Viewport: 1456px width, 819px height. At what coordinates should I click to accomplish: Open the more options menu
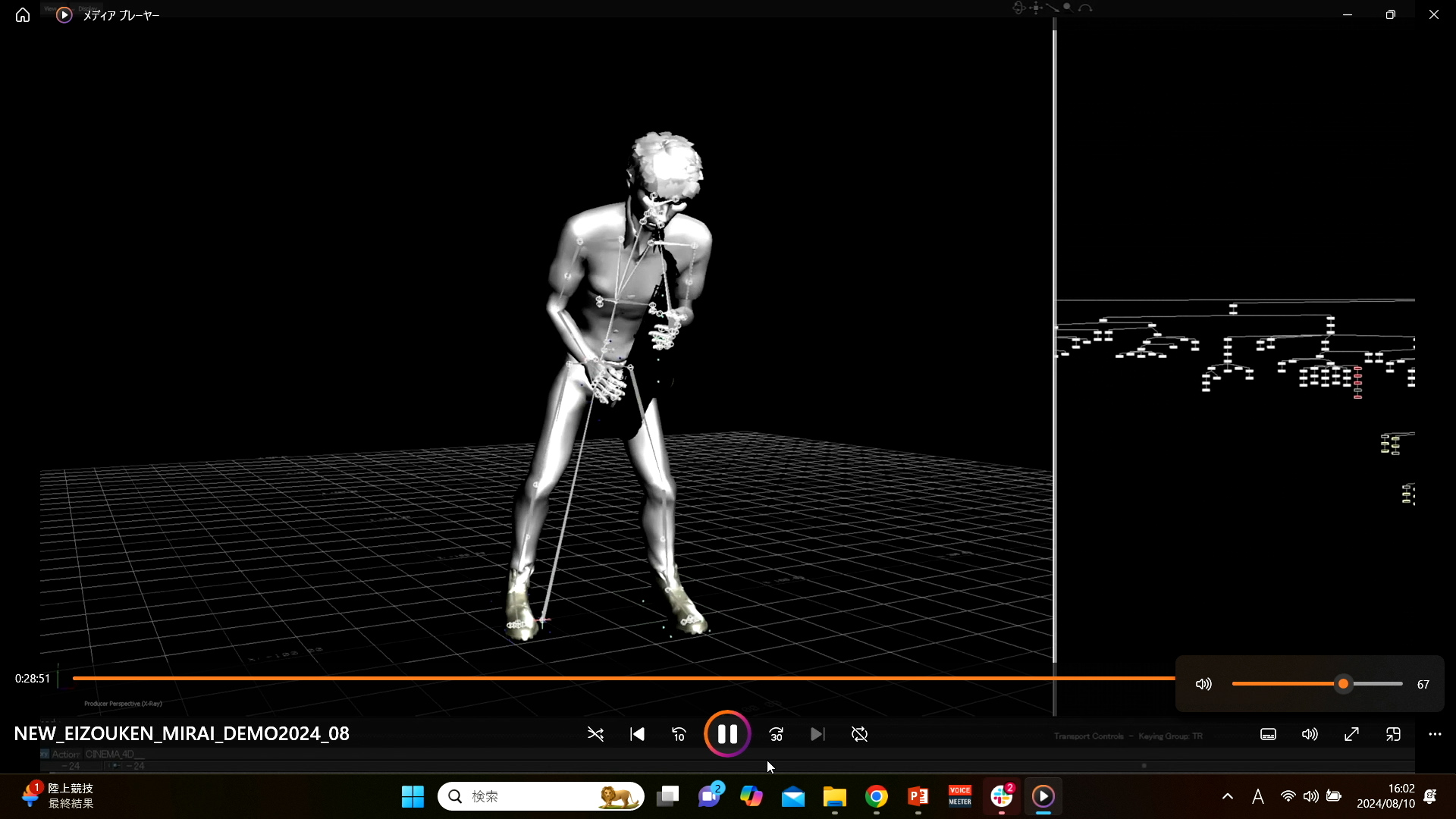click(x=1435, y=734)
